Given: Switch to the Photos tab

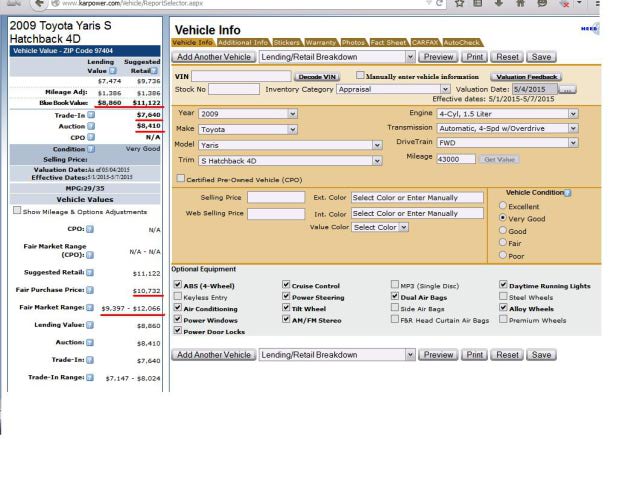Looking at the screenshot, I should 353,42.
